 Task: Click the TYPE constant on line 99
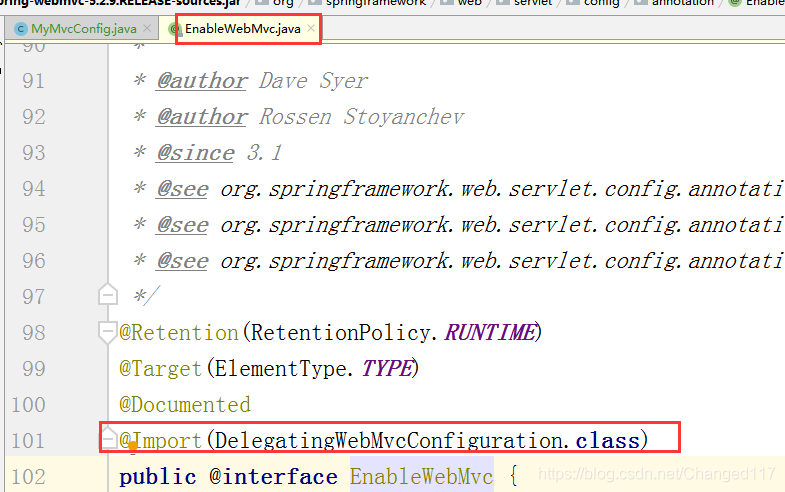pyautogui.click(x=386, y=369)
